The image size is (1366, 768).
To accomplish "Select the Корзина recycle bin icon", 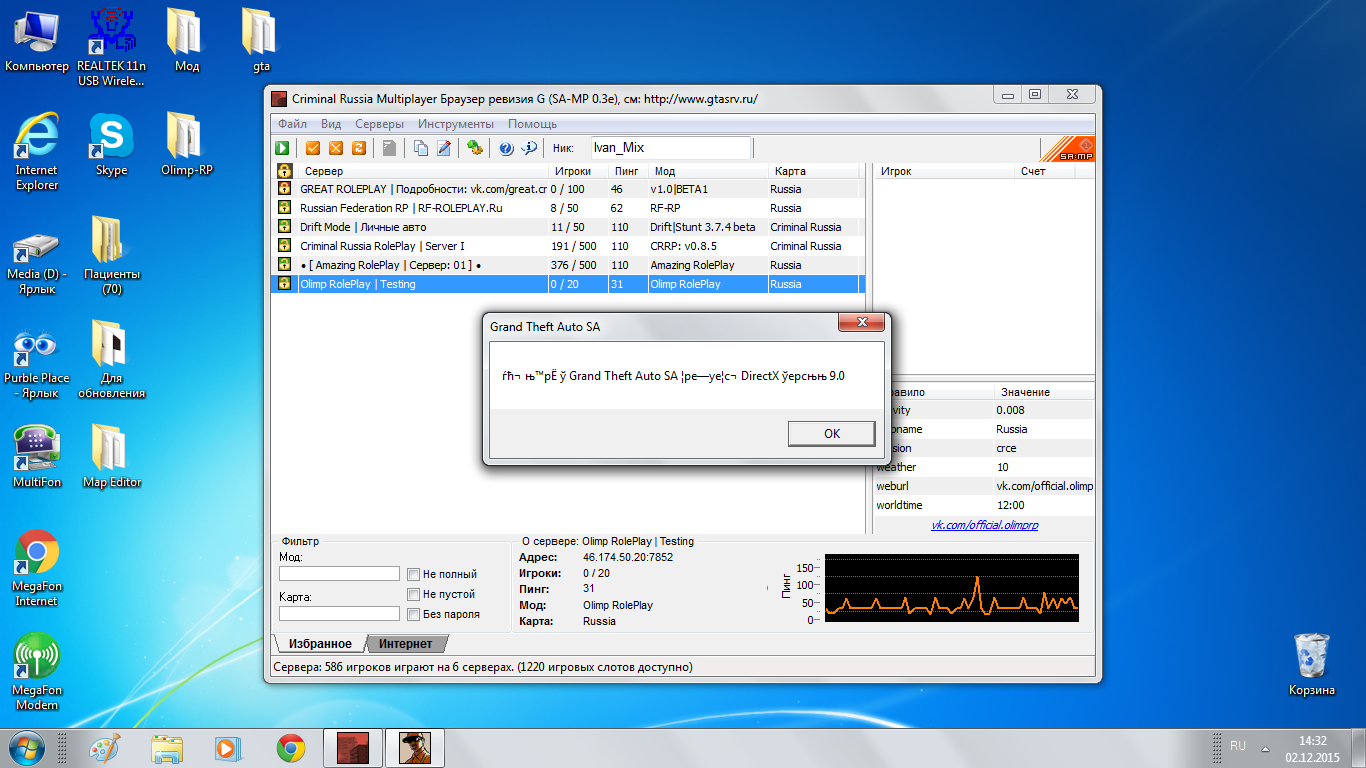I will coord(1311,663).
